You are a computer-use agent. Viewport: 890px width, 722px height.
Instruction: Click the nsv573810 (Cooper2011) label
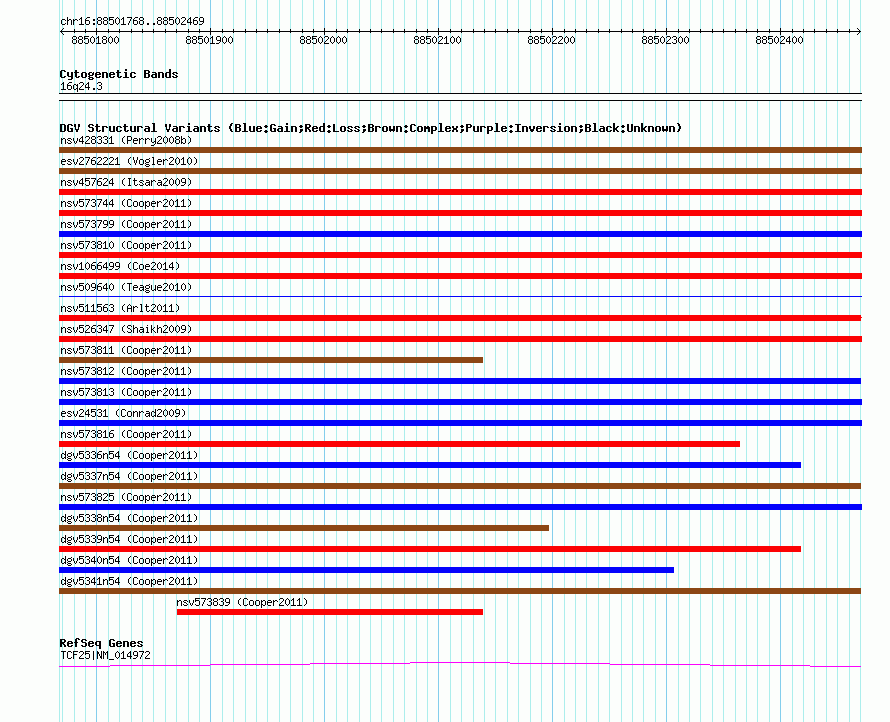tap(126, 245)
